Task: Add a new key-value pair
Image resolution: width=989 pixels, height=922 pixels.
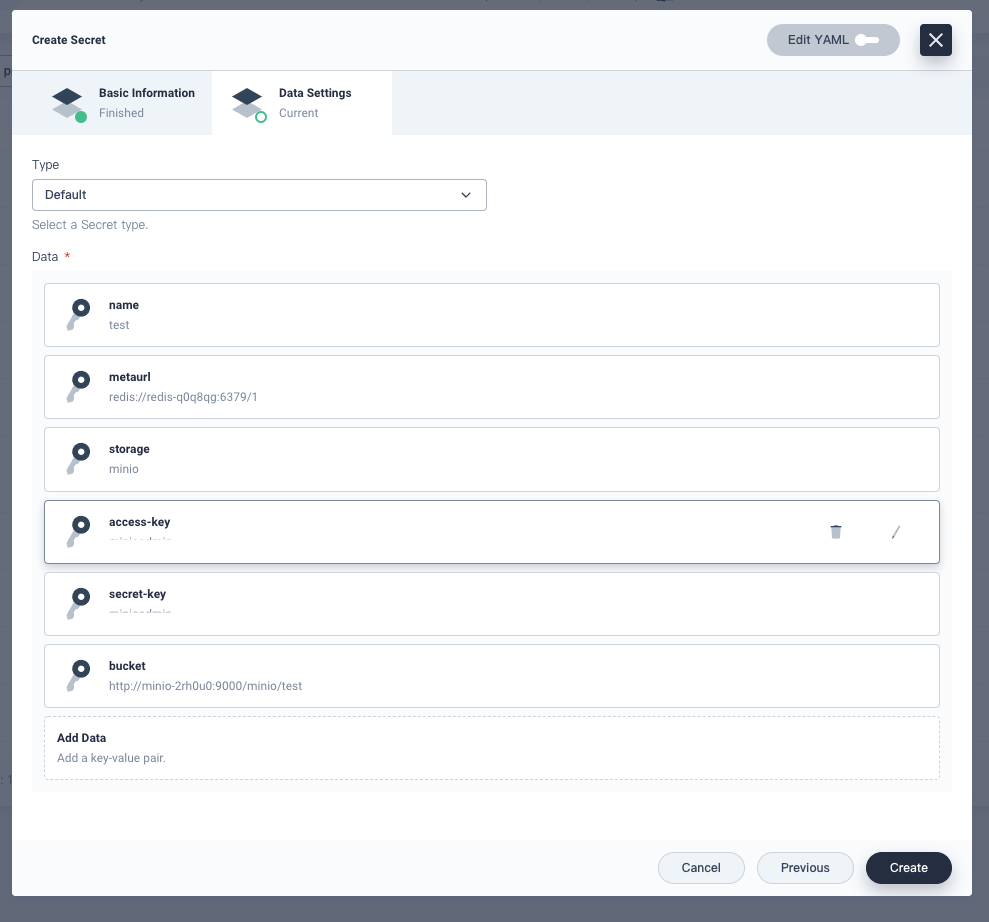Action: (491, 748)
